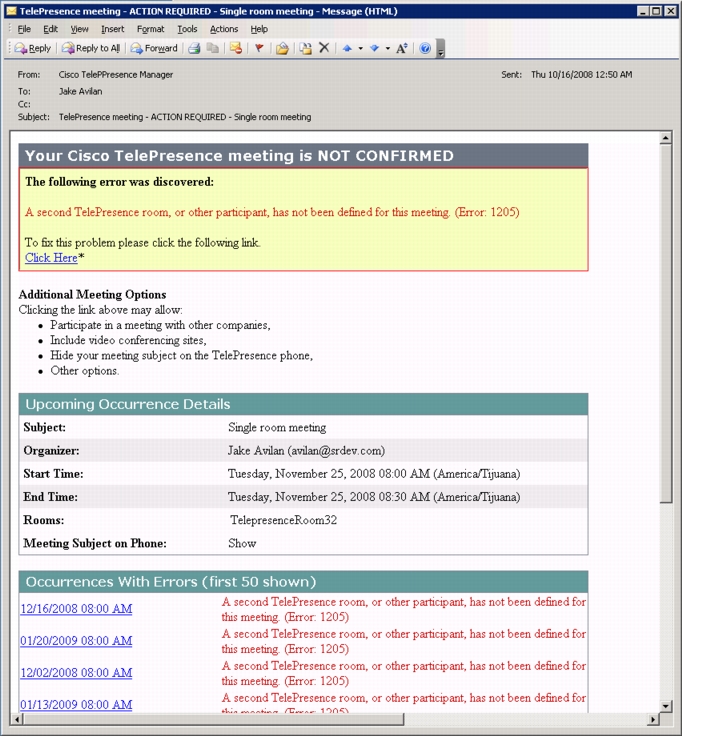Click organizer email avilan@srdev.com

pyautogui.click(x=337, y=451)
